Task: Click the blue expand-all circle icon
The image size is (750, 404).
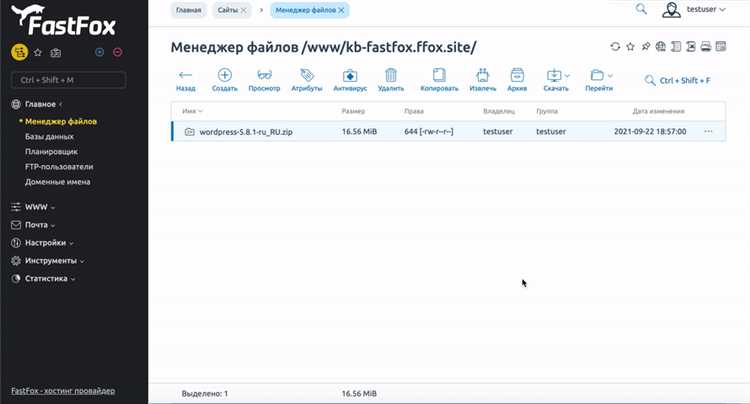Action: (99, 52)
